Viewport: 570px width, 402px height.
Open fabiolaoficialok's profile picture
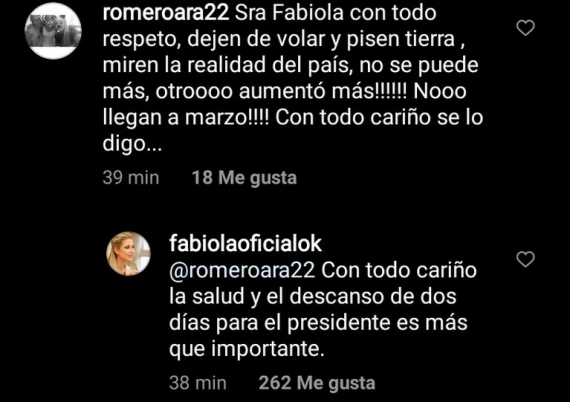(128, 254)
